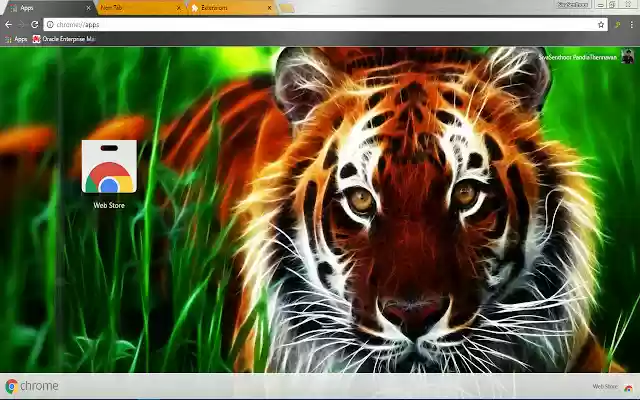This screenshot has height=400, width=640.
Task: Click the chrome logo in bottom bar
Action: click(x=32, y=386)
